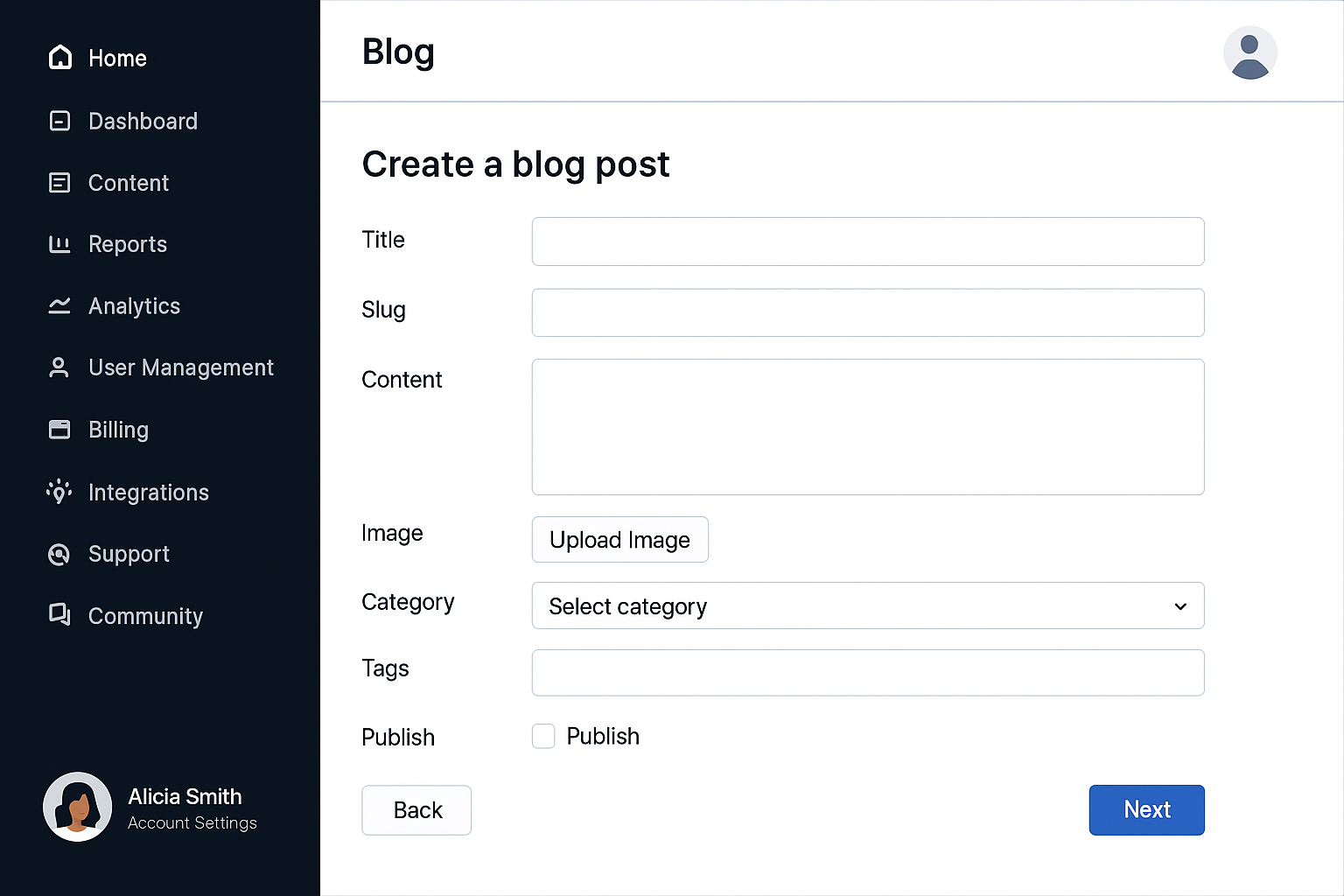1344x896 pixels.
Task: Click the Analytics line graph icon
Action: (x=59, y=305)
